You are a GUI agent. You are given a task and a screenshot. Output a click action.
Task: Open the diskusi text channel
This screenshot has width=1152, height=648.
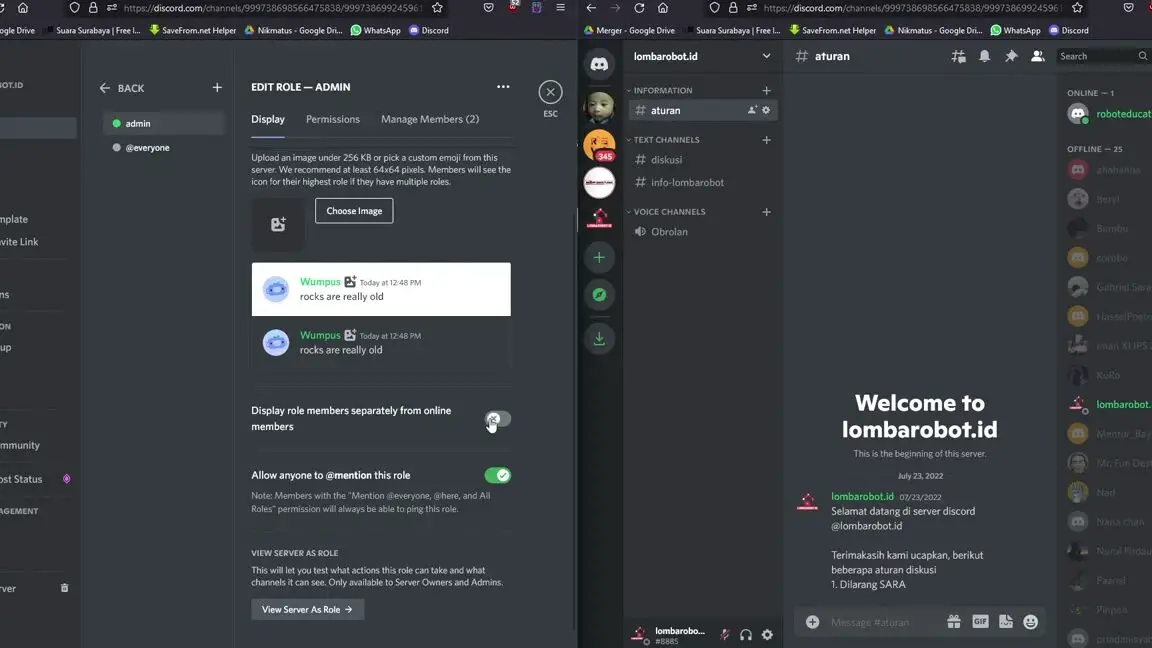coord(703,159)
